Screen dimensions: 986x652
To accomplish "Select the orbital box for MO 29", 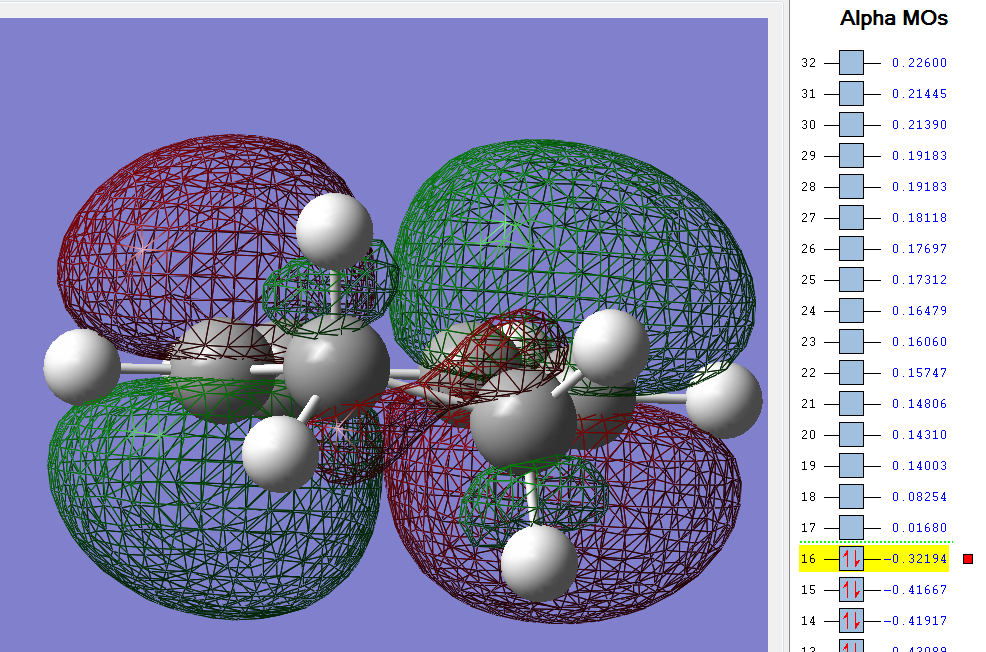I will click(851, 156).
